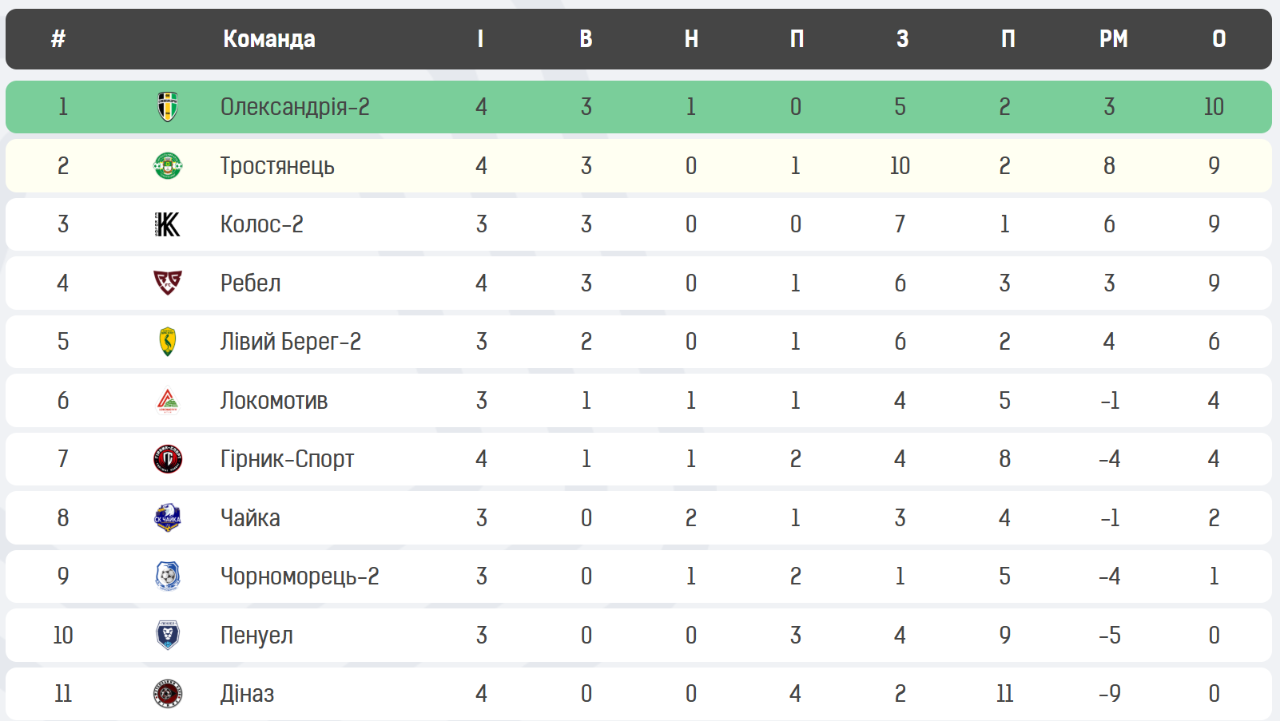Viewport: 1280px width, 721px height.
Task: Click the Олександрія-2 club logo
Action: point(167,107)
